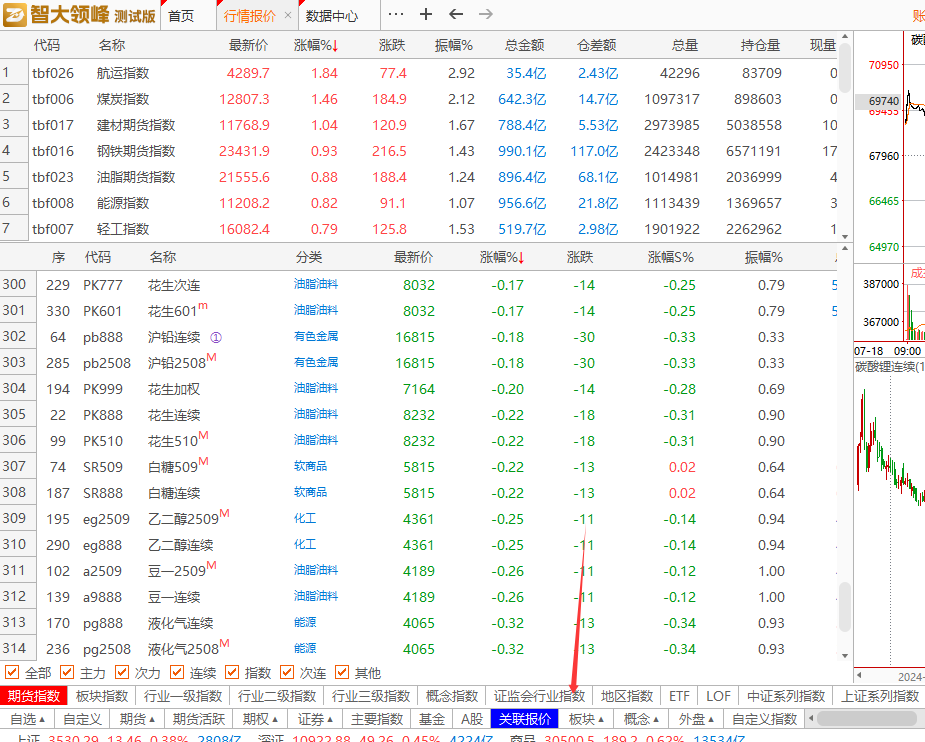Select the 煤炭指数 row
The width and height of the screenshot is (925, 742).
coord(418,99)
